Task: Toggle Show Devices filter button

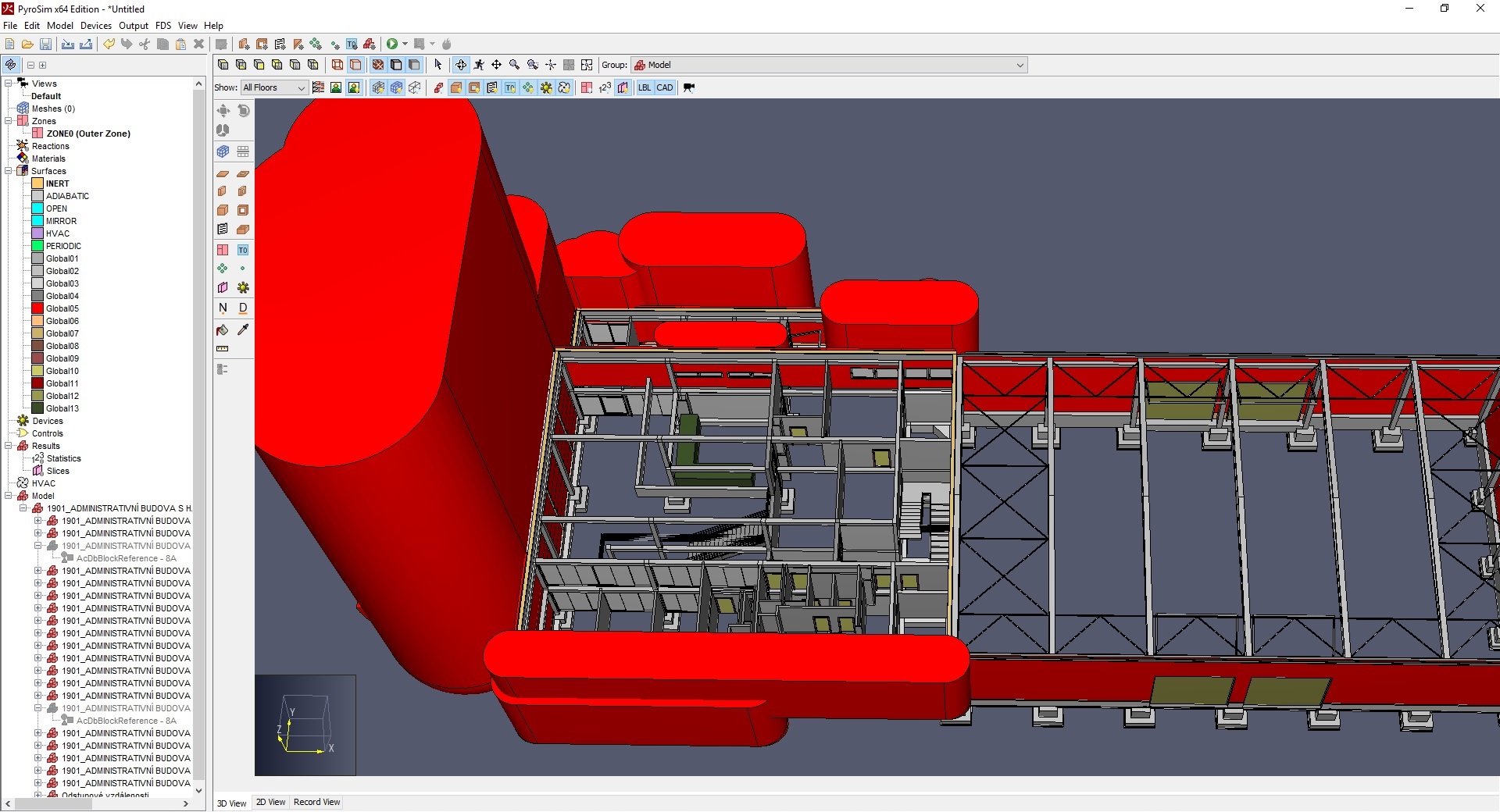Action: point(546,87)
